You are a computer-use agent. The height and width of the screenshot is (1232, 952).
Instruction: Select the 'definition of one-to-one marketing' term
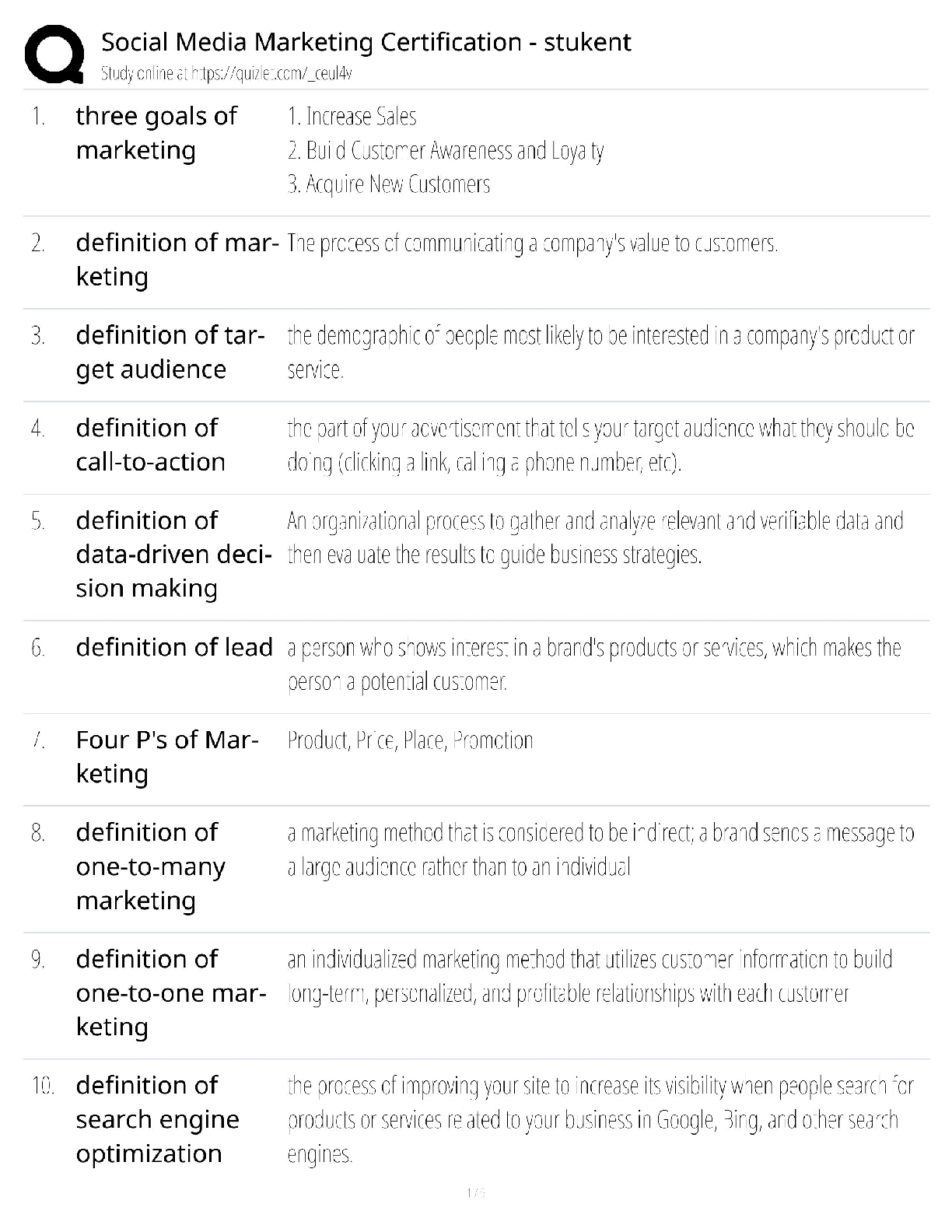point(170,992)
